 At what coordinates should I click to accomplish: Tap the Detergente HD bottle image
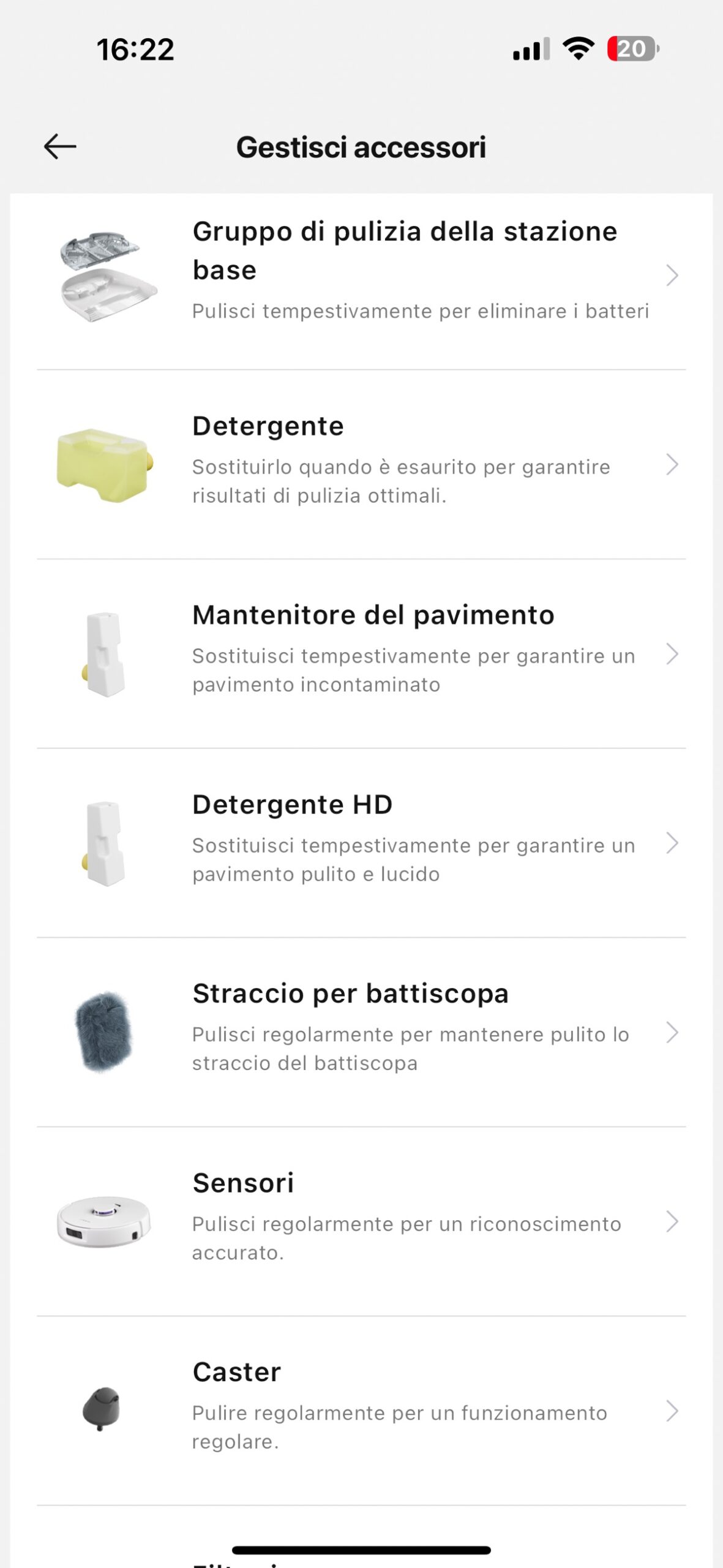(104, 843)
